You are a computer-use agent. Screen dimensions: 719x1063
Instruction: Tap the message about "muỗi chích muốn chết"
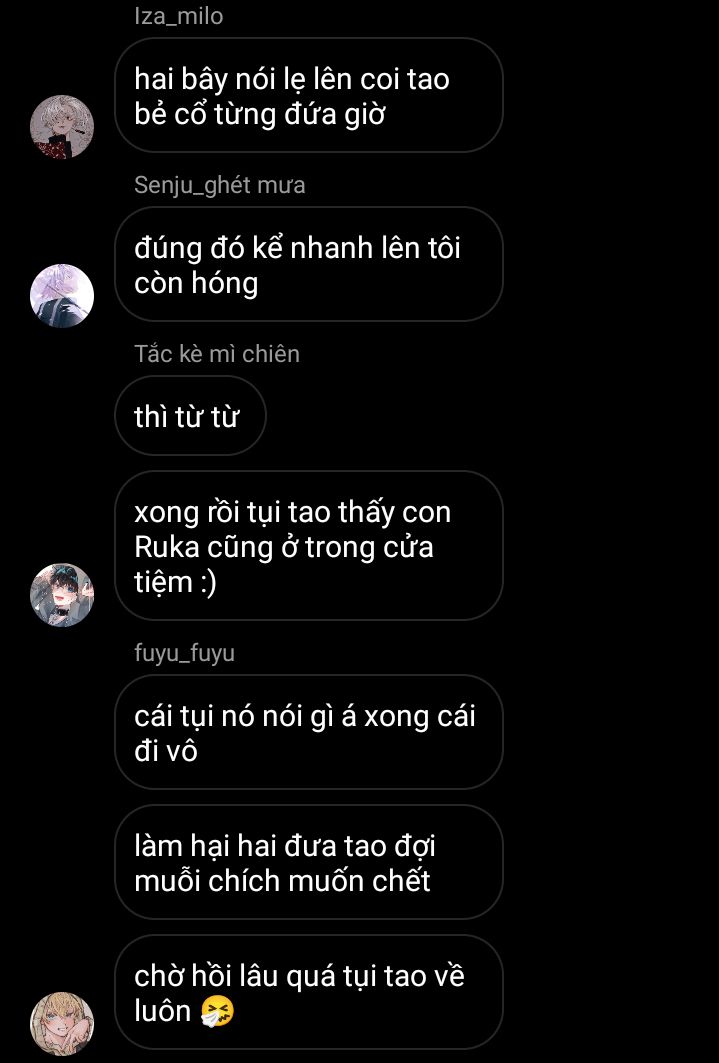(x=309, y=862)
